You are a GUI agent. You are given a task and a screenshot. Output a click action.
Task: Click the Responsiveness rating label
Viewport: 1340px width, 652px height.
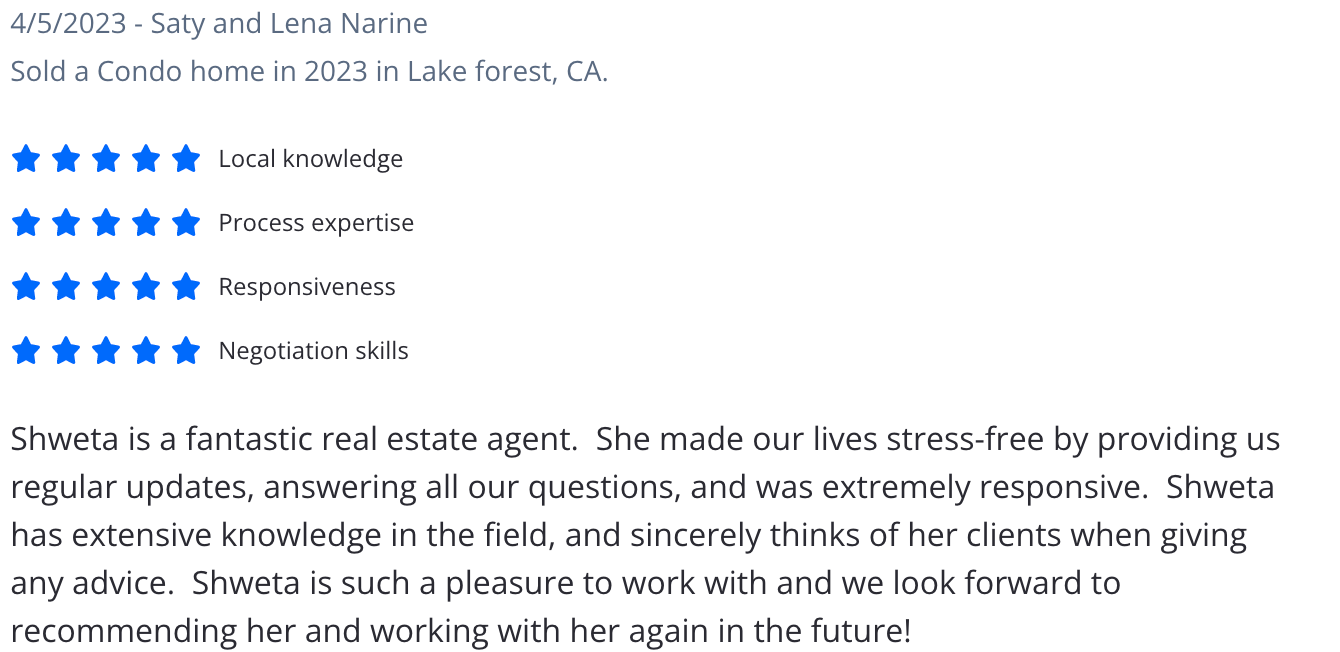click(x=307, y=287)
